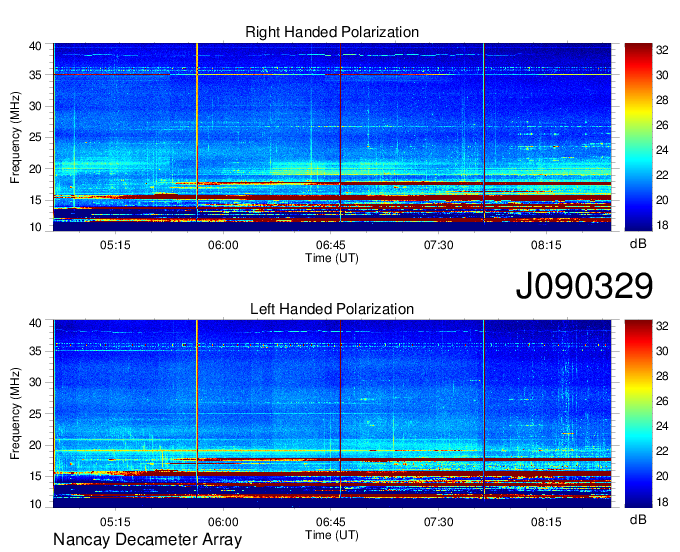680x552 pixels.
Task: Click the 30 MHz tick of Left Handed plot
Action: (36, 382)
